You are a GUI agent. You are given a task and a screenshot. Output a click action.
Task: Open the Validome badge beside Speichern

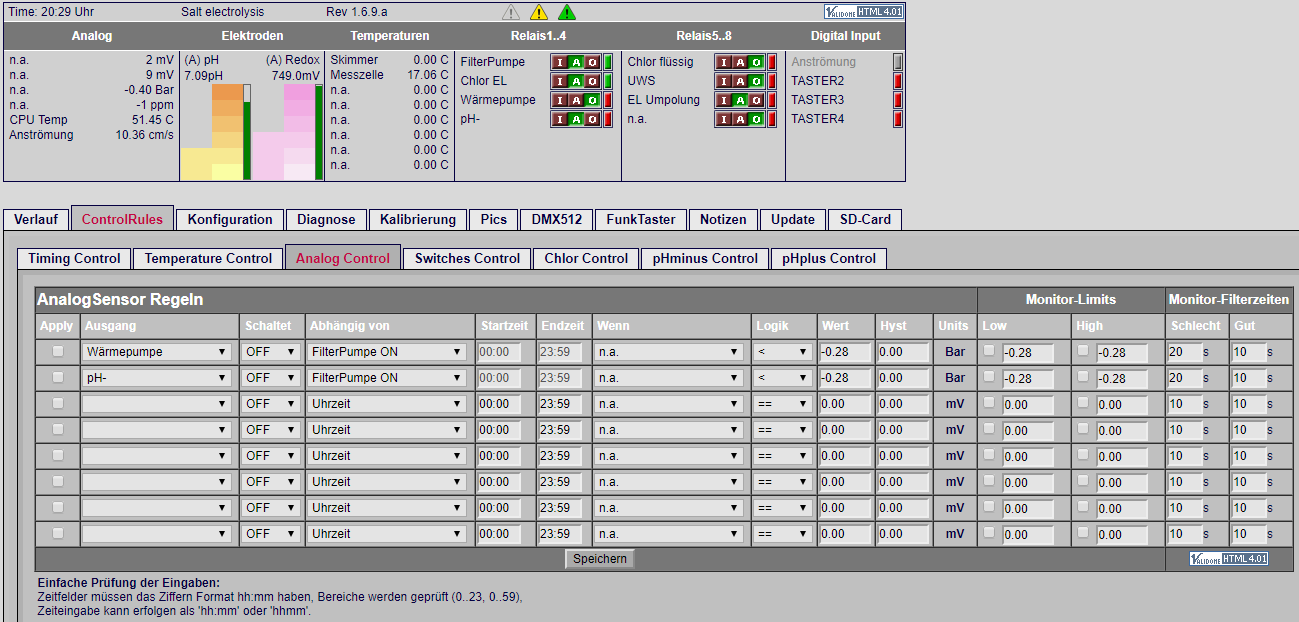tap(1229, 558)
